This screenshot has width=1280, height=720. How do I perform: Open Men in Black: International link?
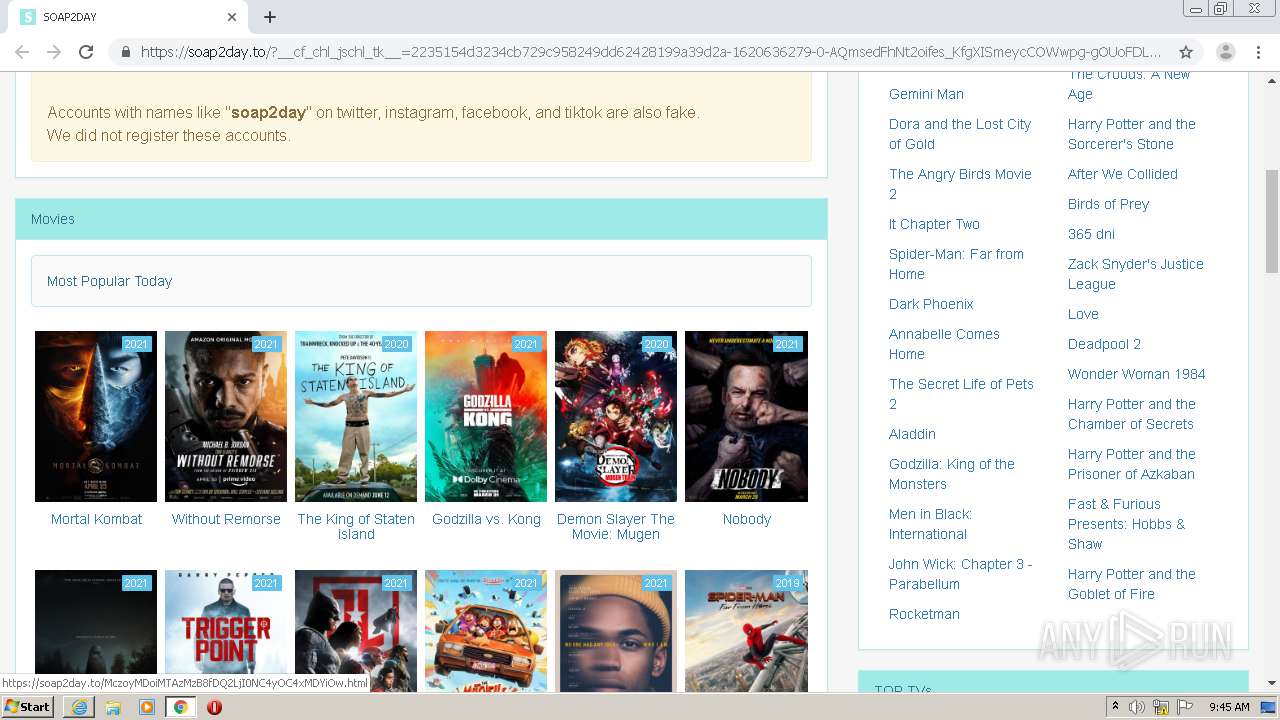click(930, 524)
